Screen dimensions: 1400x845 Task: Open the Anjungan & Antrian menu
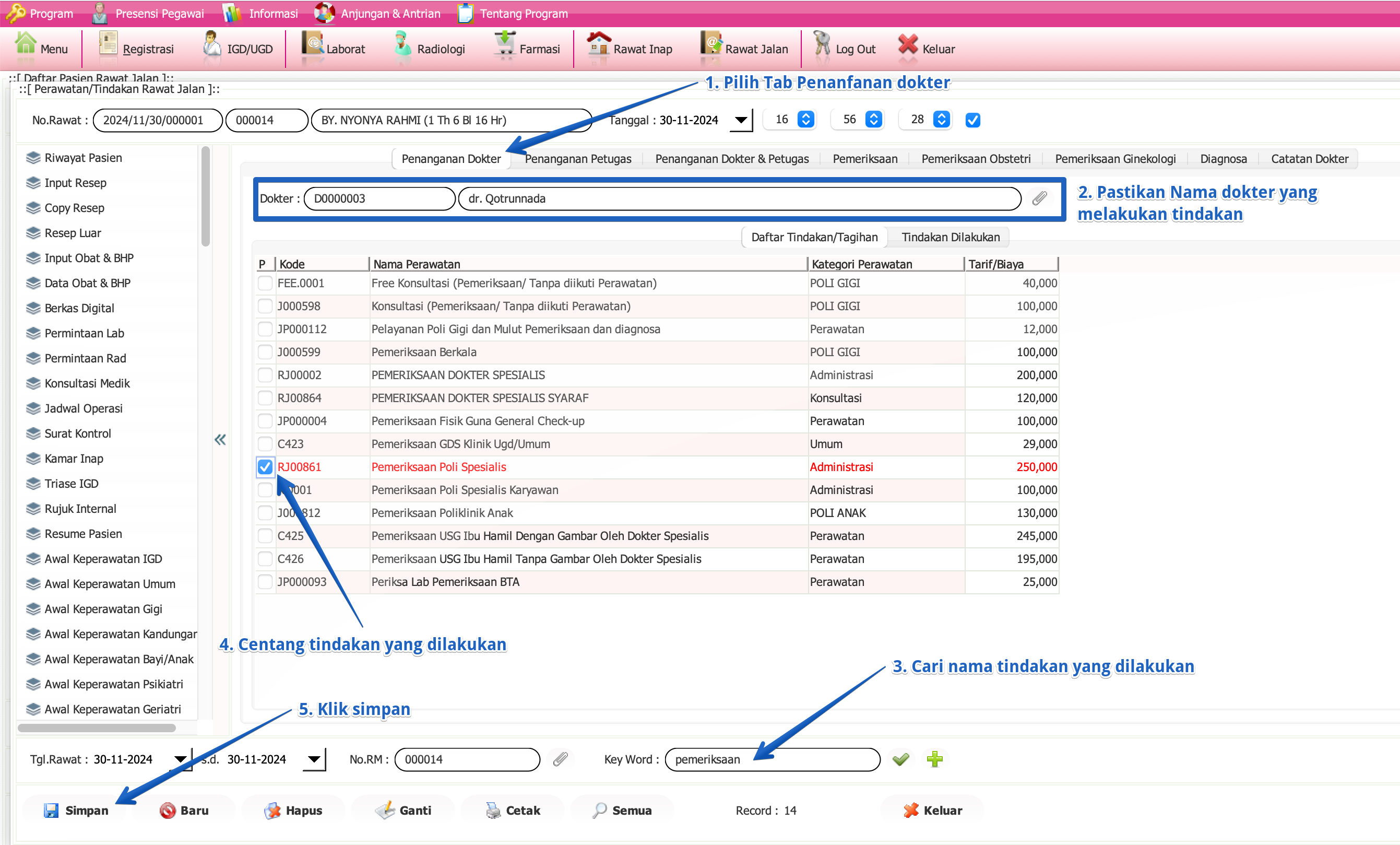[377, 13]
